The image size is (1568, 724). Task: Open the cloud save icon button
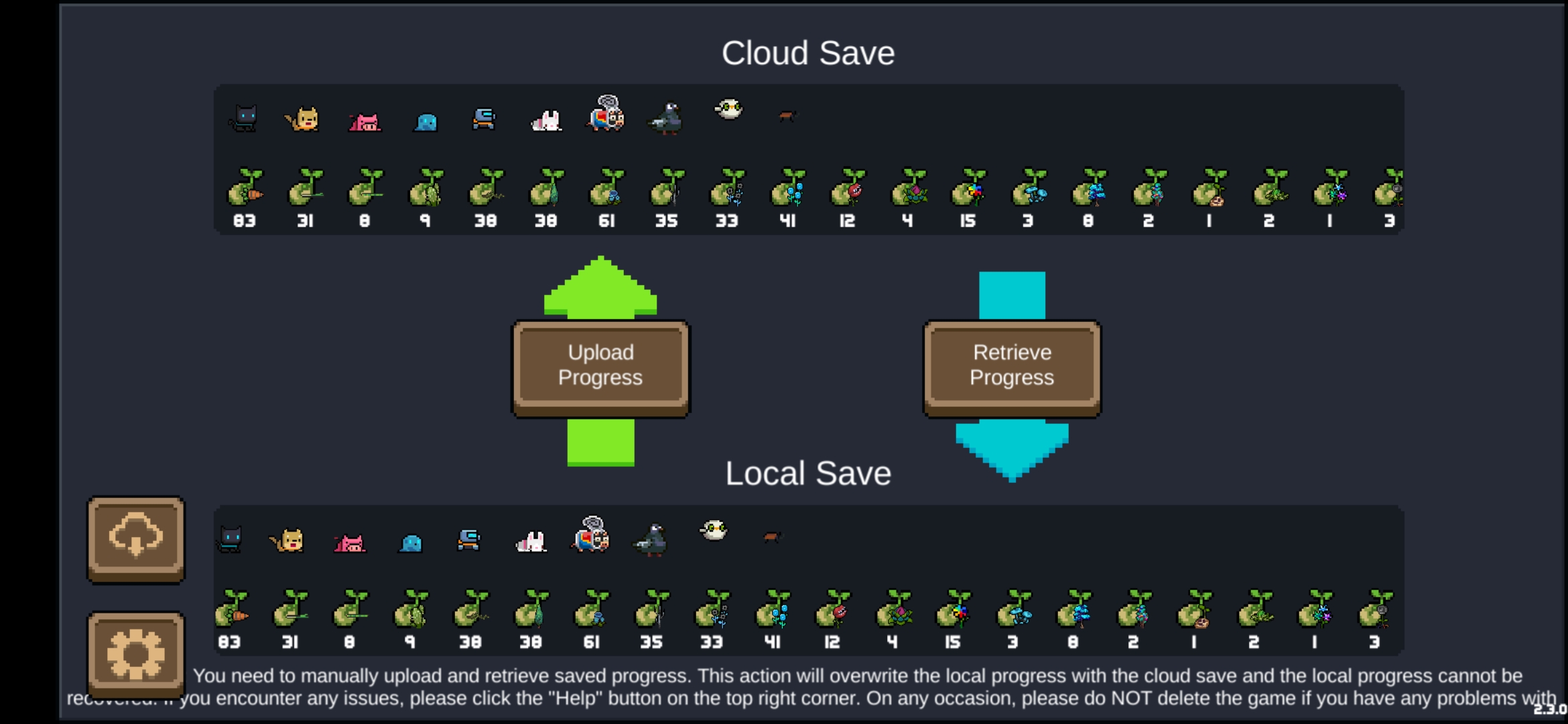point(136,538)
